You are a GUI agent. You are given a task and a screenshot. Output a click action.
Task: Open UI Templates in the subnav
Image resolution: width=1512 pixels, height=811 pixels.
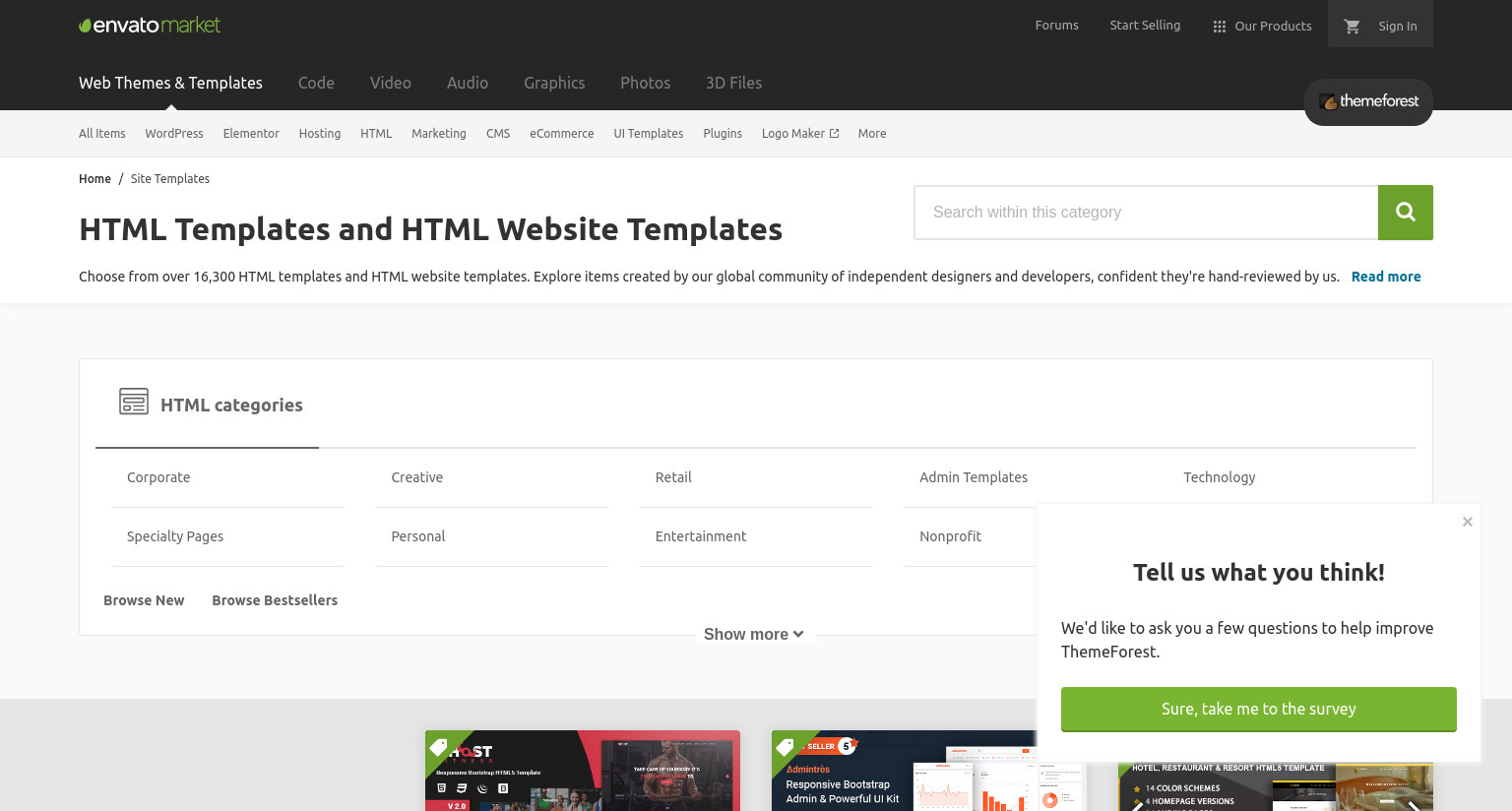coord(649,134)
